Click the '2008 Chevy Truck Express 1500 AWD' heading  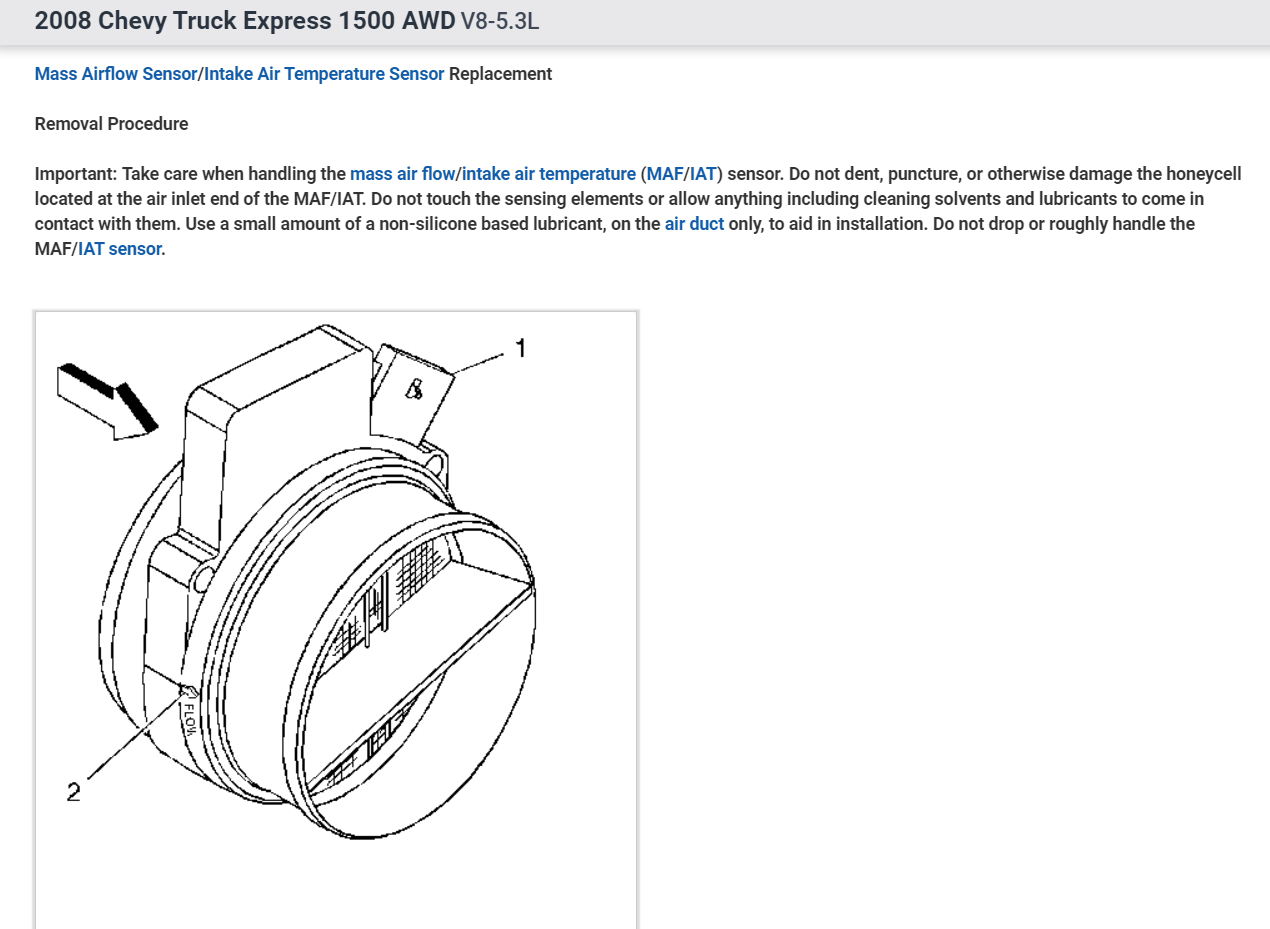click(244, 21)
